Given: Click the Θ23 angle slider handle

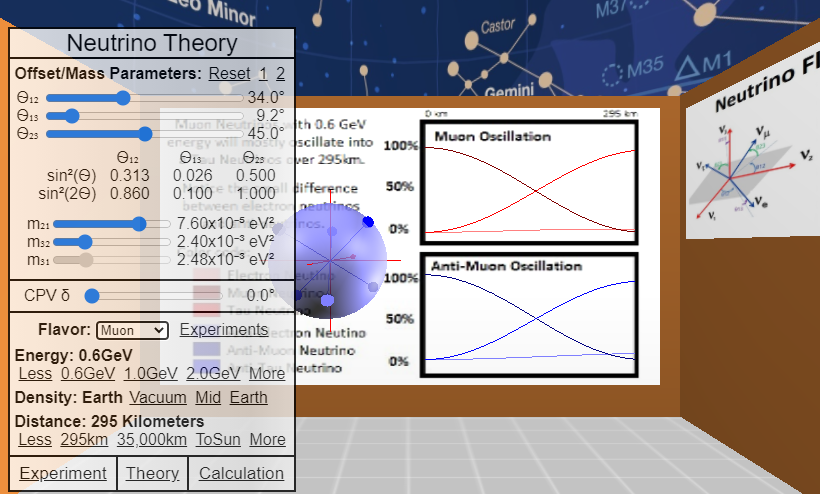Looking at the screenshot, I should coord(145,134).
